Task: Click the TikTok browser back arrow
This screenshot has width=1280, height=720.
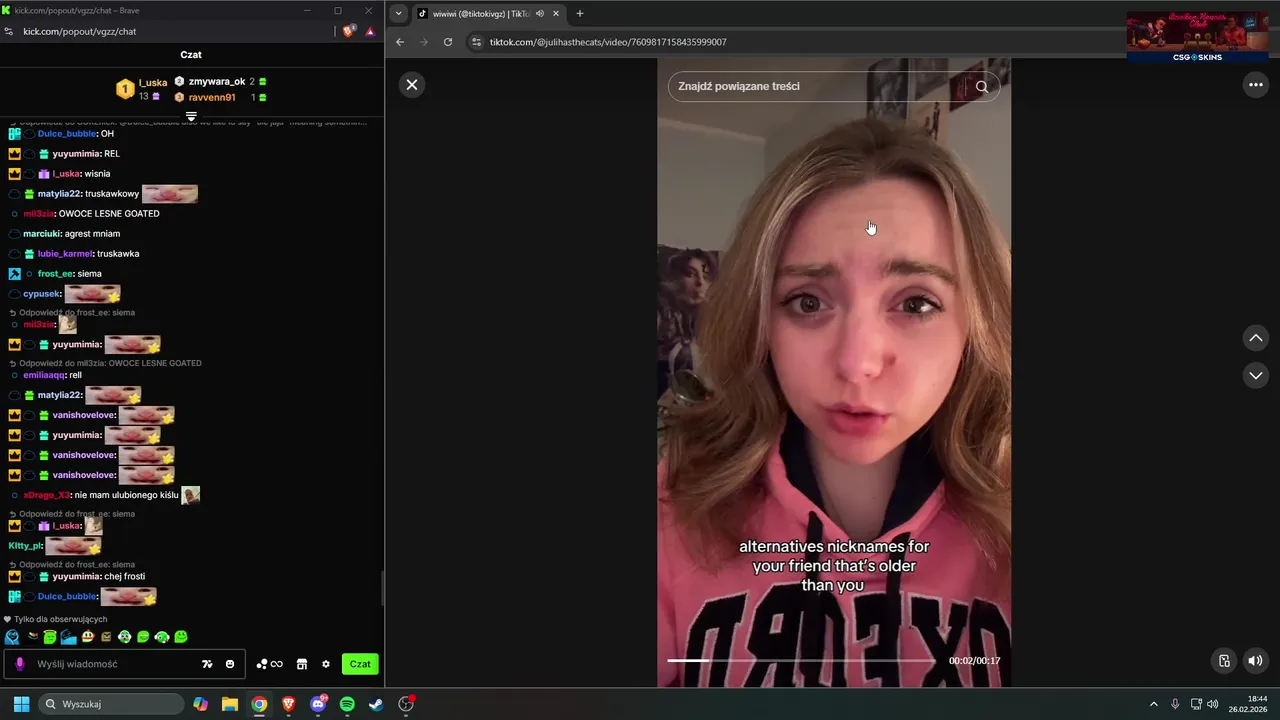Action: pyautogui.click(x=400, y=42)
